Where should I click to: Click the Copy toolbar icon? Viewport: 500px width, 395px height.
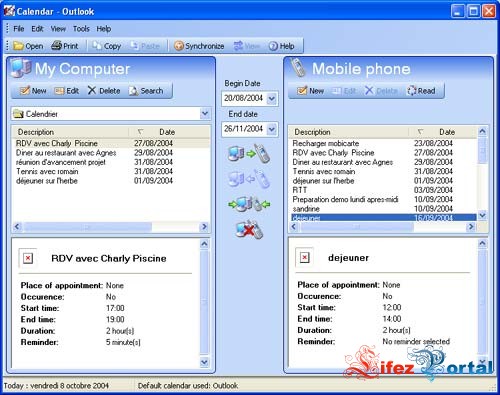pyautogui.click(x=107, y=46)
